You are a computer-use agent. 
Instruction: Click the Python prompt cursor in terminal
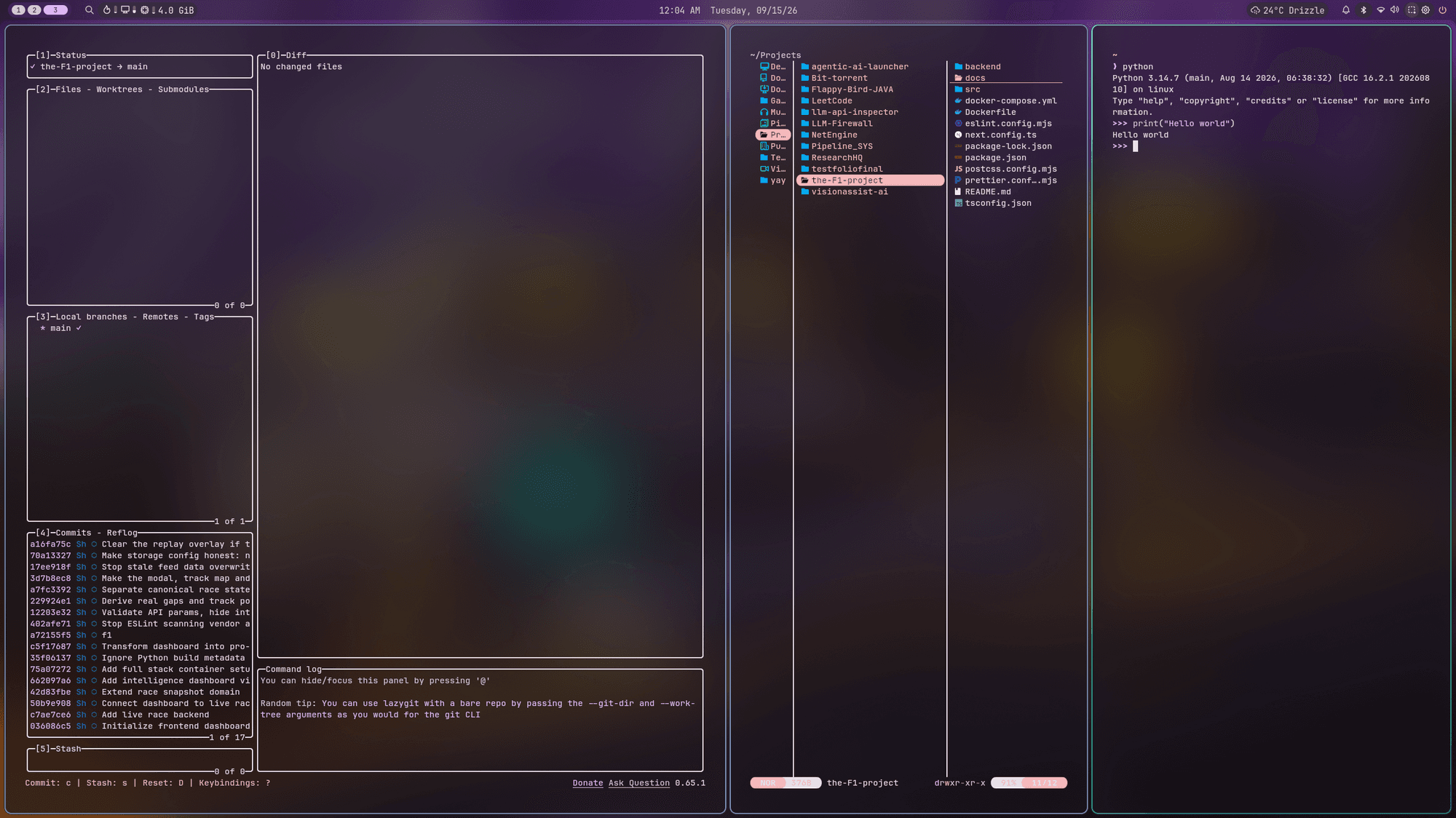[x=1135, y=146]
